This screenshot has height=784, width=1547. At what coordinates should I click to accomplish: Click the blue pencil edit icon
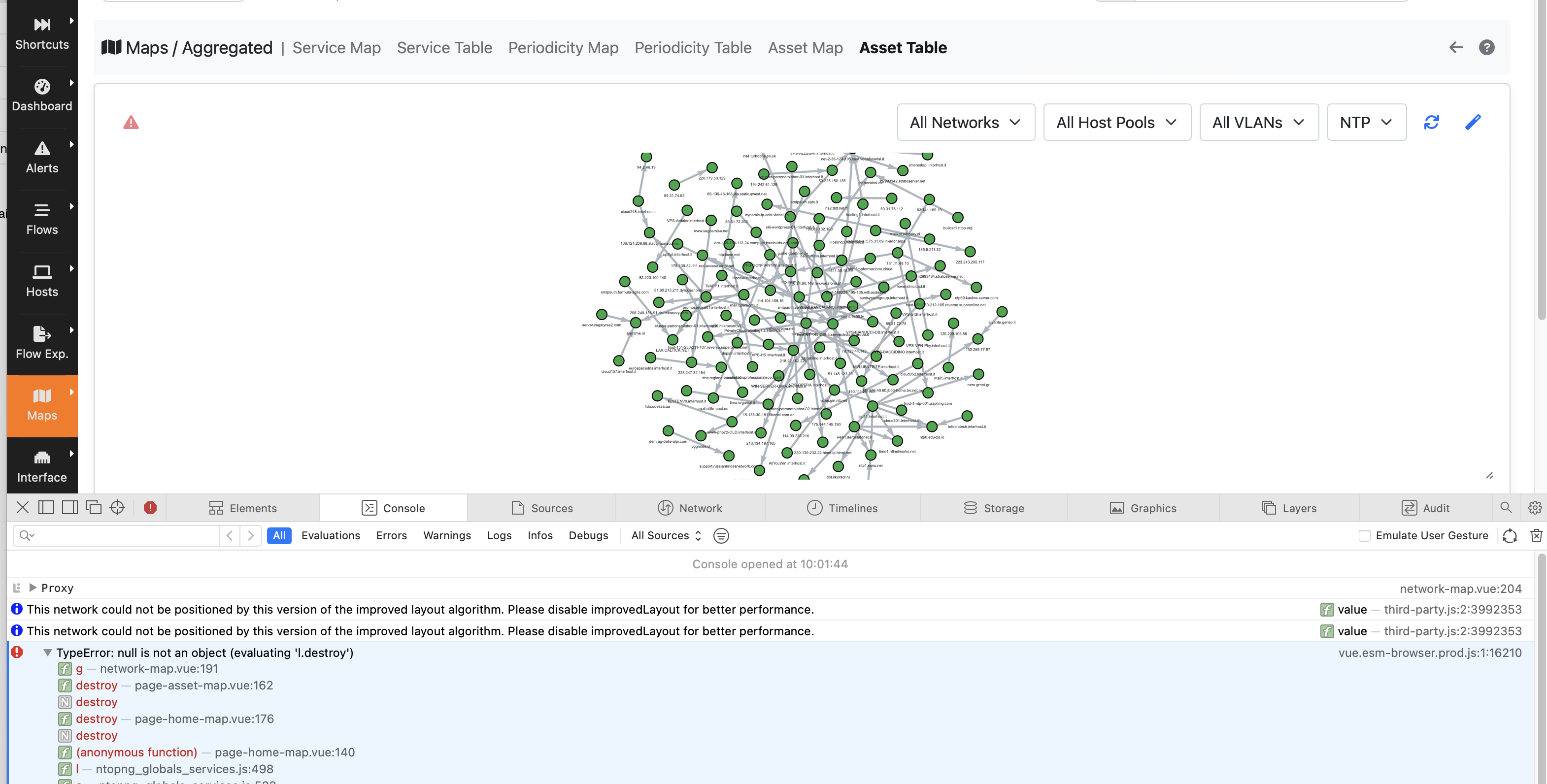click(1473, 123)
